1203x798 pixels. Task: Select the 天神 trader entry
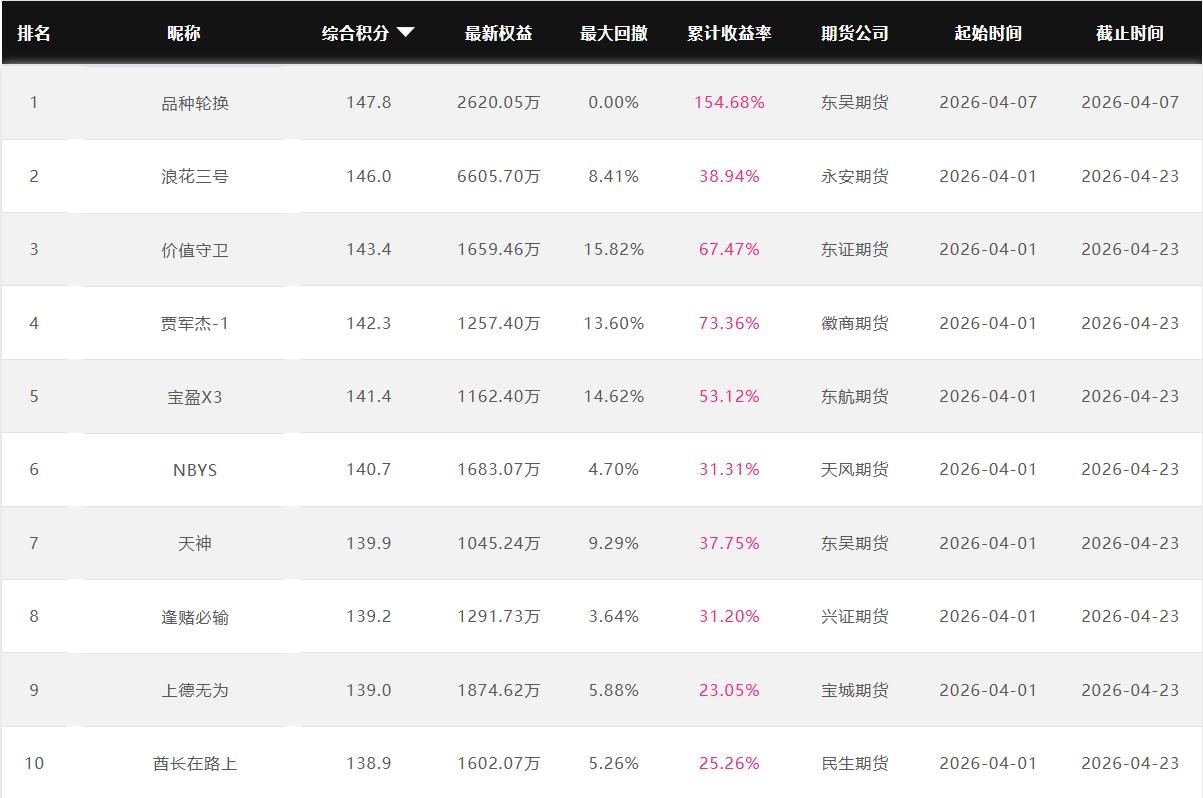[195, 543]
